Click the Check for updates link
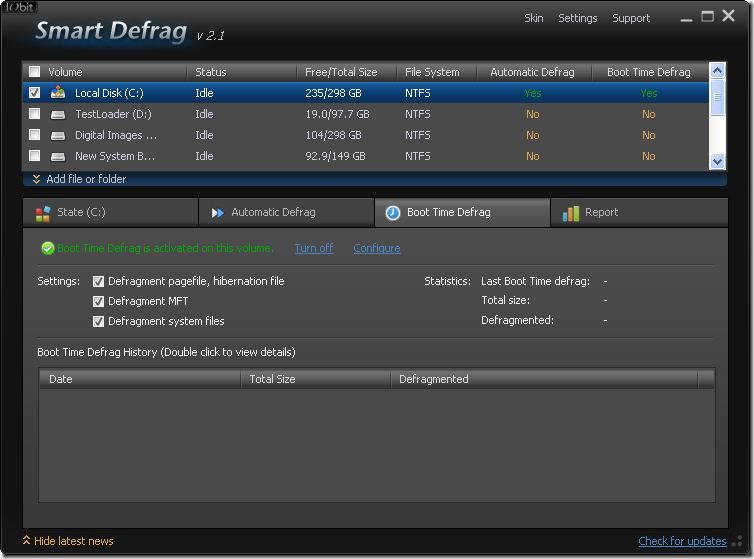 coord(682,541)
